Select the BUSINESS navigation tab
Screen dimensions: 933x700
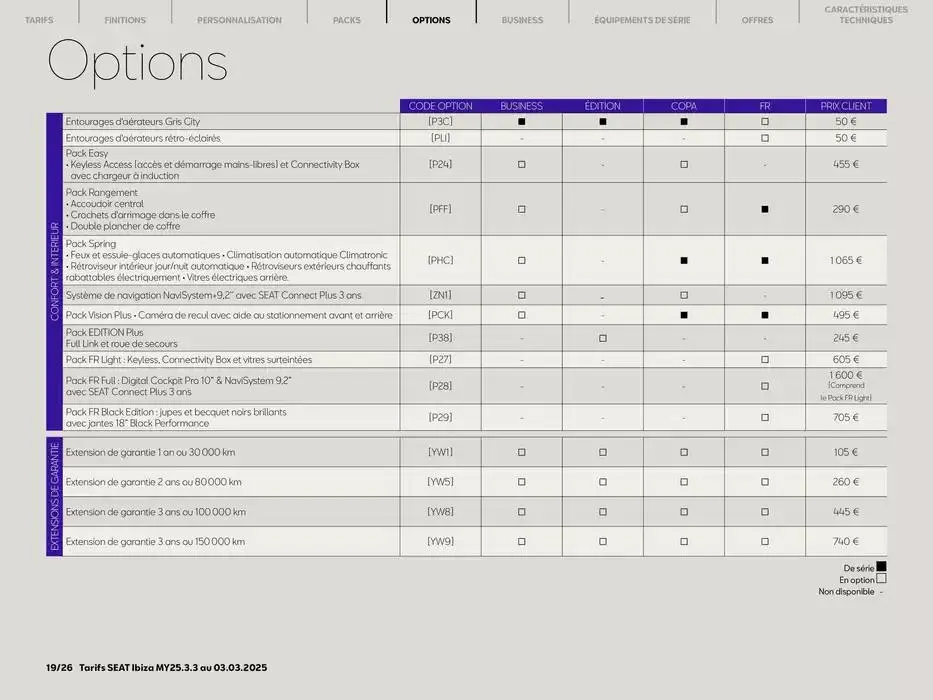tap(522, 20)
